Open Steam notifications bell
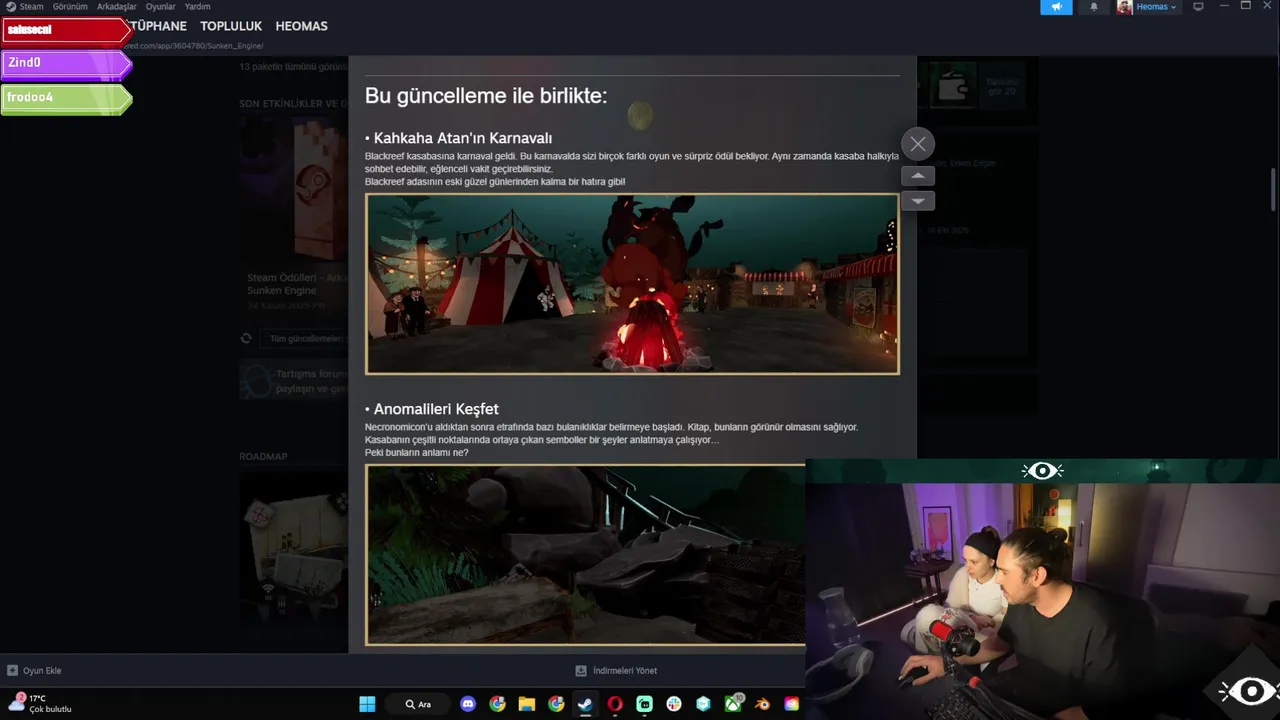The image size is (1280, 720). point(1093,7)
